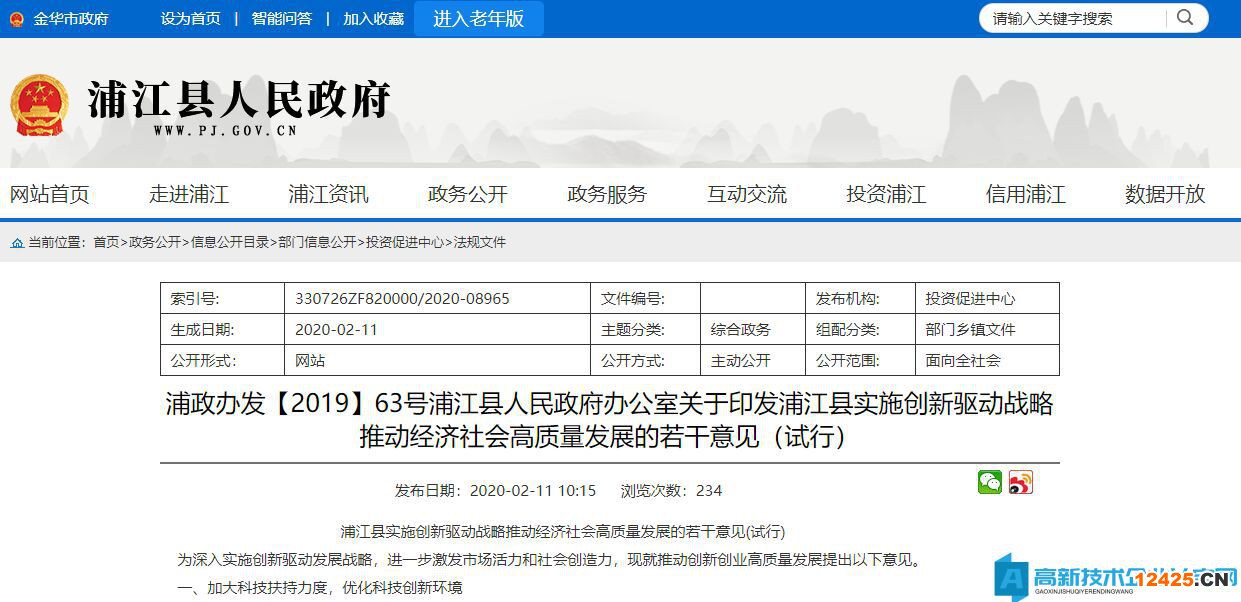Open the 互动交流 navigation menu

745,195
